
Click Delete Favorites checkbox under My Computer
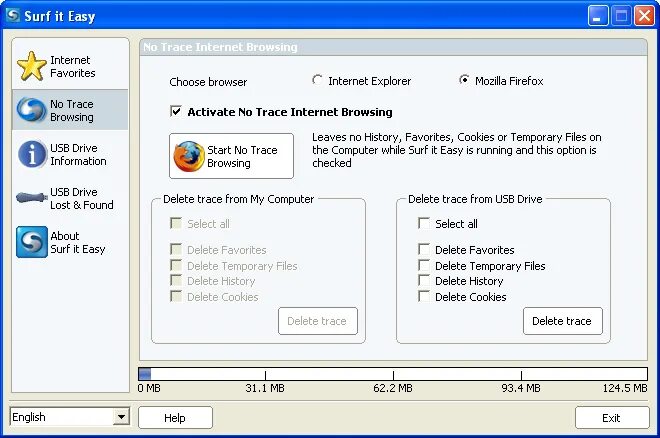[176, 249]
